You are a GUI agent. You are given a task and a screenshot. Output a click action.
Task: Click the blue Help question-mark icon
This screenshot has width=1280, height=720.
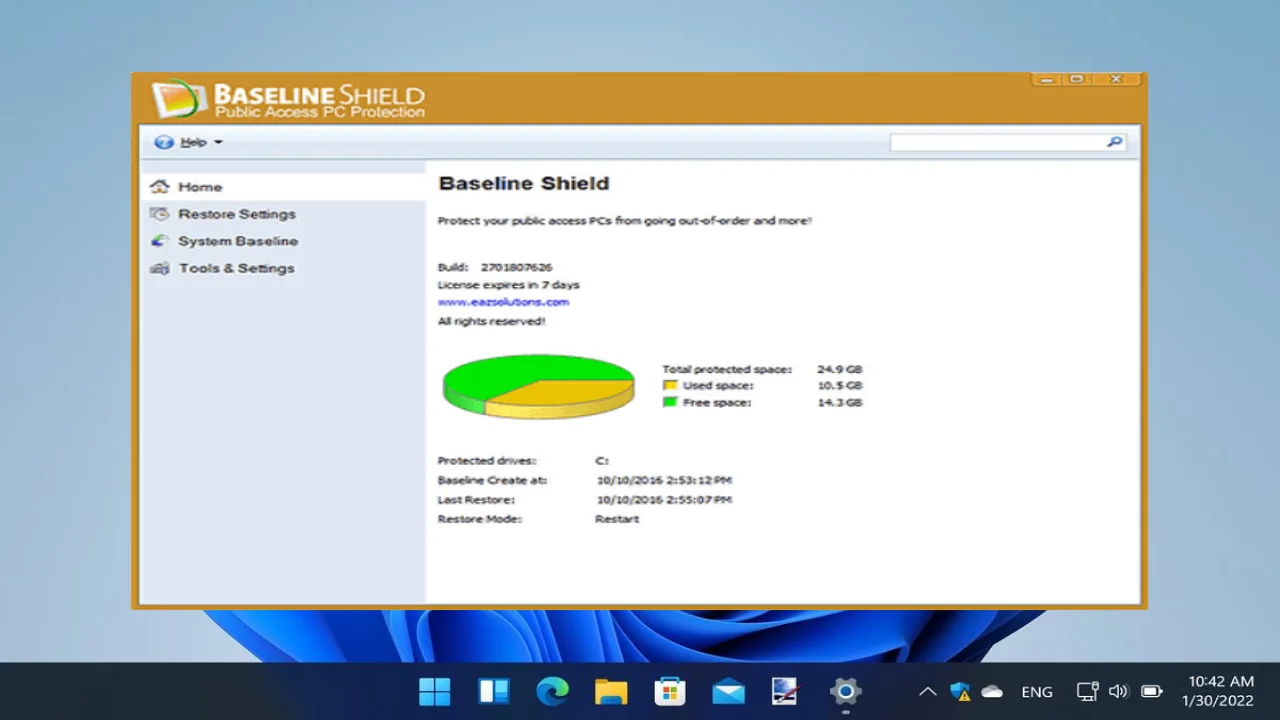pos(163,142)
